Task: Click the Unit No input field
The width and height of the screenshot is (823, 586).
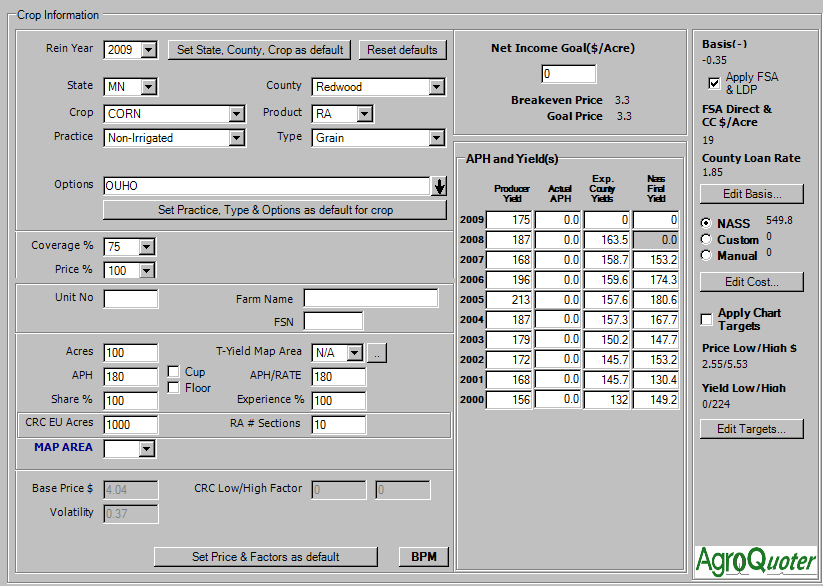Action: tap(131, 299)
